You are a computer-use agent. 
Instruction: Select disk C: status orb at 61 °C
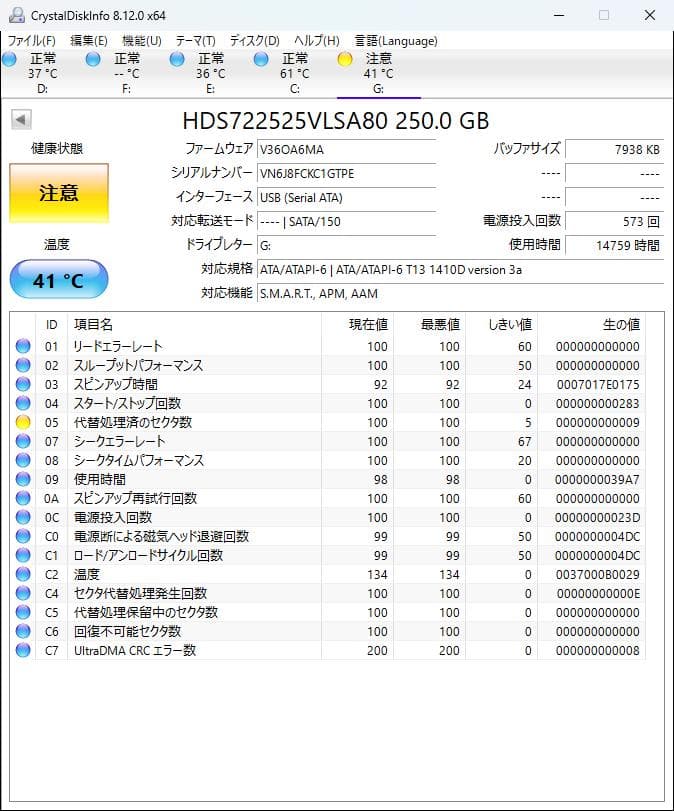(x=261, y=59)
